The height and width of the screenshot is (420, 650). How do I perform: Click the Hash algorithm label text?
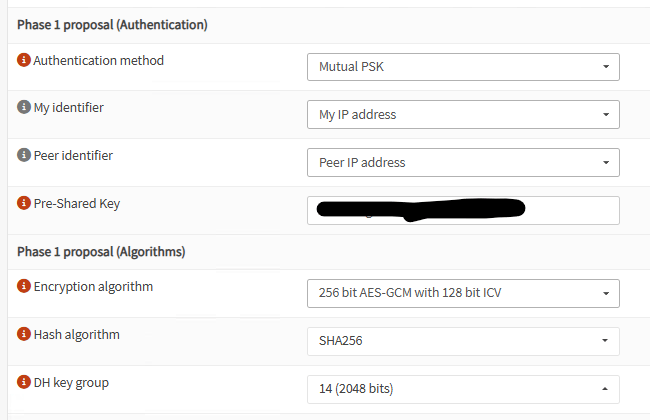pos(76,334)
